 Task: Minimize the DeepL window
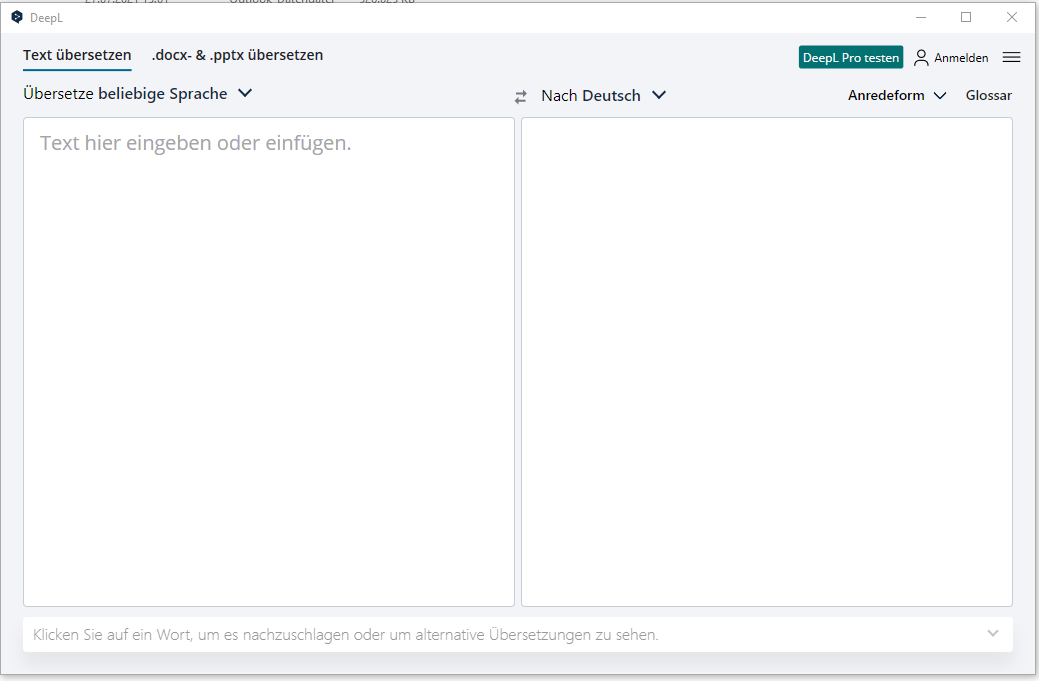[x=920, y=17]
